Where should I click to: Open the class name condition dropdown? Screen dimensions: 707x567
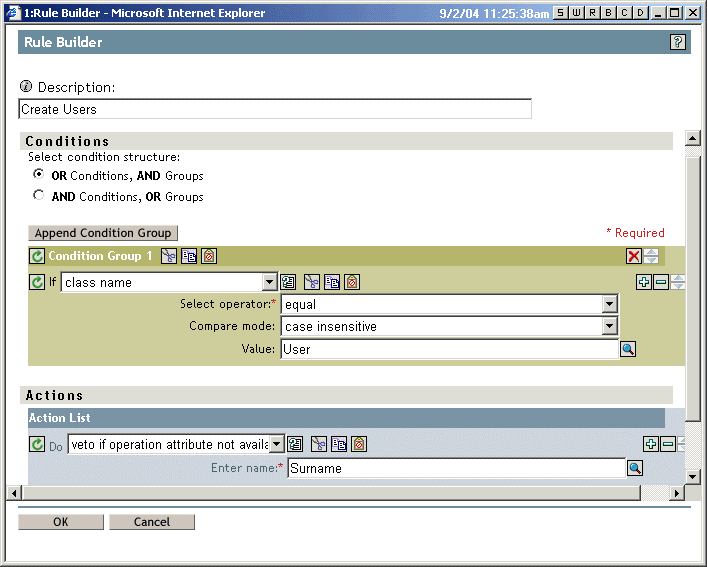(269, 282)
